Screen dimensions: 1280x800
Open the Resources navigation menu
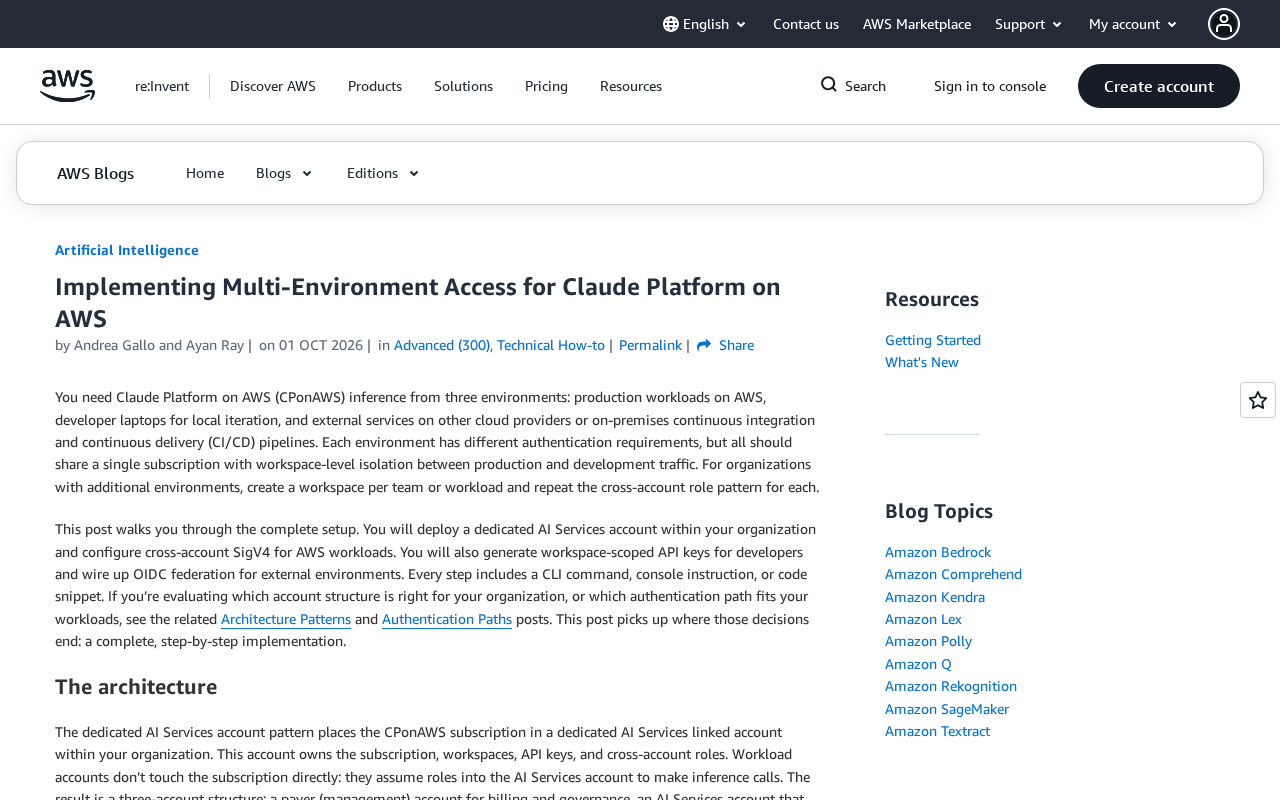(631, 86)
